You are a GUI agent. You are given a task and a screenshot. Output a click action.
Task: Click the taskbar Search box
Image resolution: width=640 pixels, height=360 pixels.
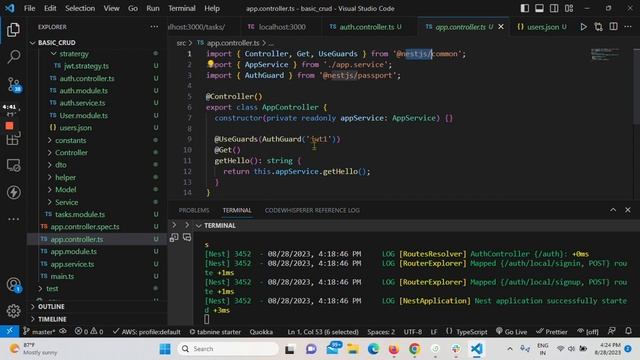pos(228,349)
